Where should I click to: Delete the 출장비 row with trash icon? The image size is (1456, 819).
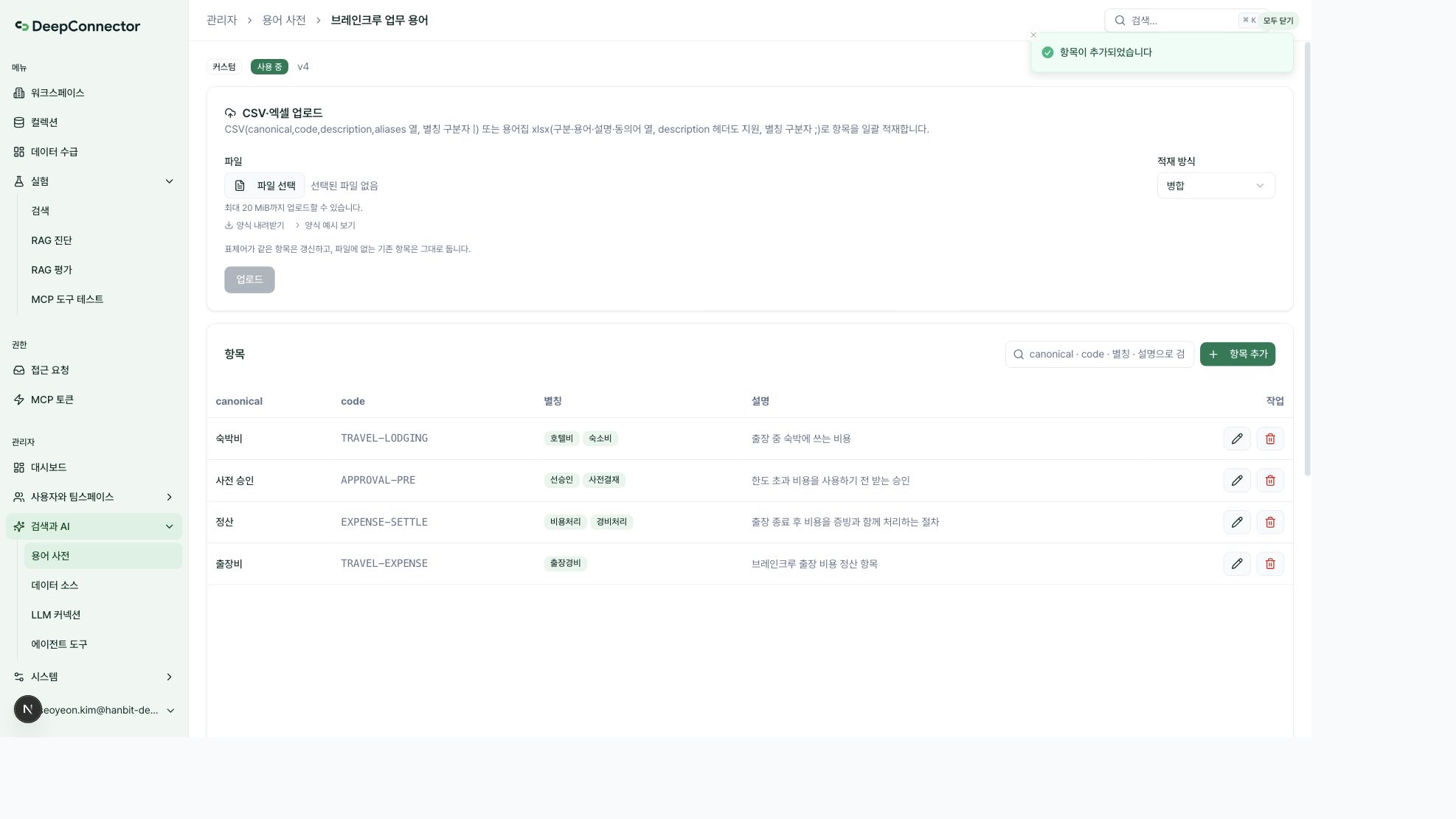point(1270,564)
